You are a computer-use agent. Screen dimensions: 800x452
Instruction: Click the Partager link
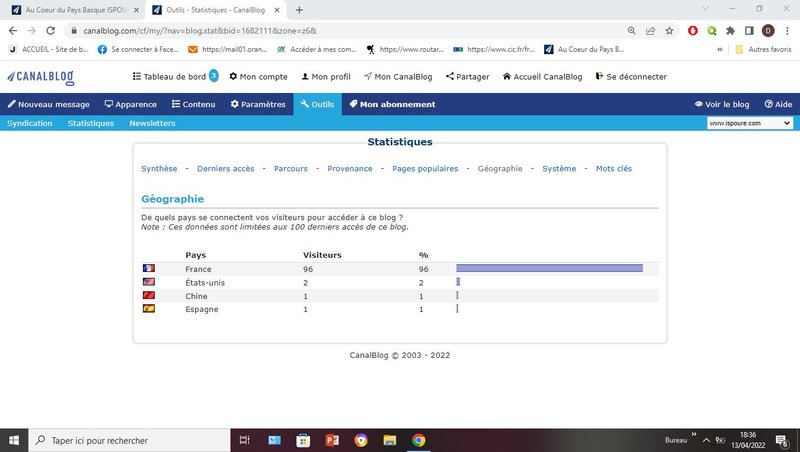tap(467, 77)
